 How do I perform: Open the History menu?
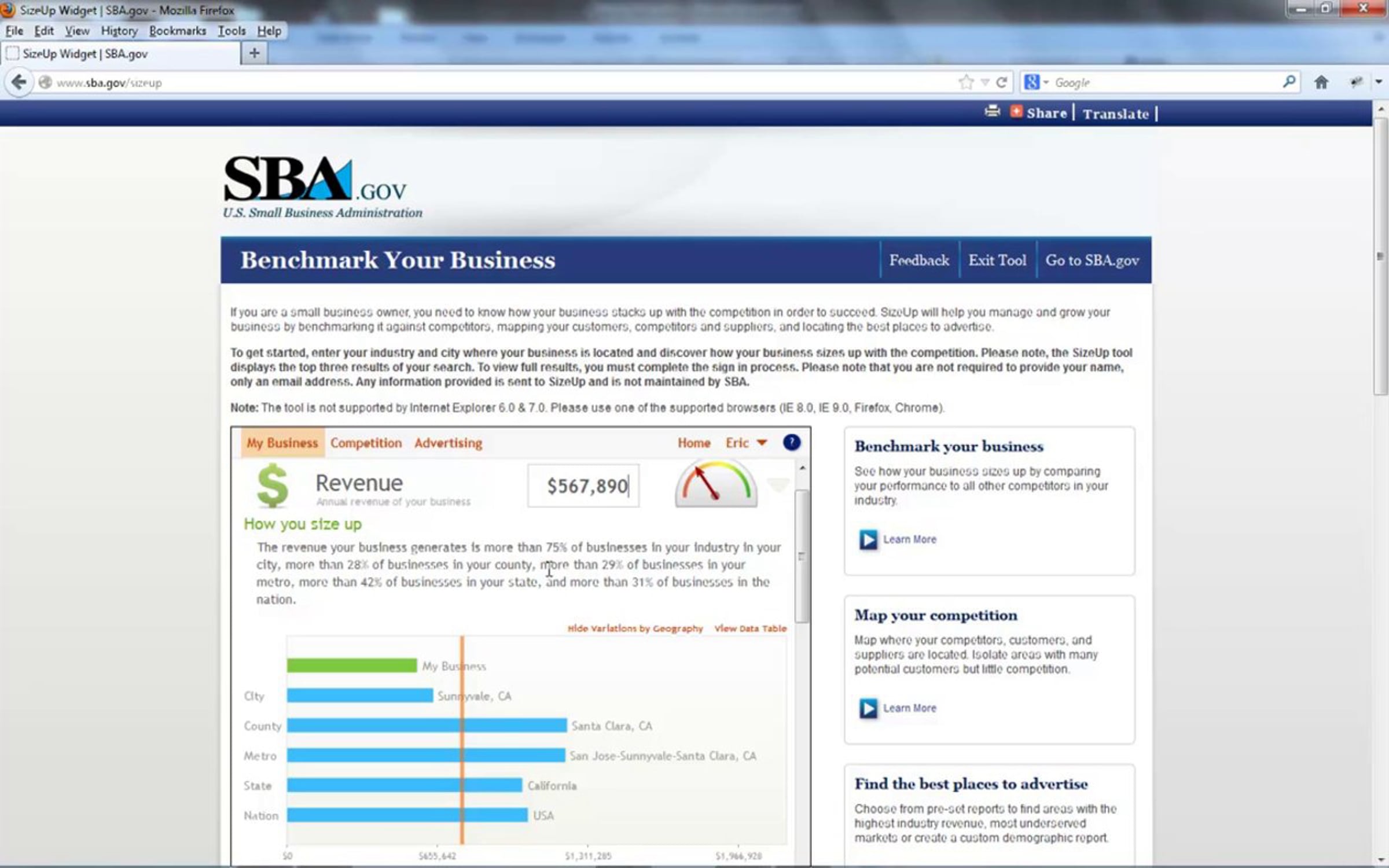pos(119,31)
